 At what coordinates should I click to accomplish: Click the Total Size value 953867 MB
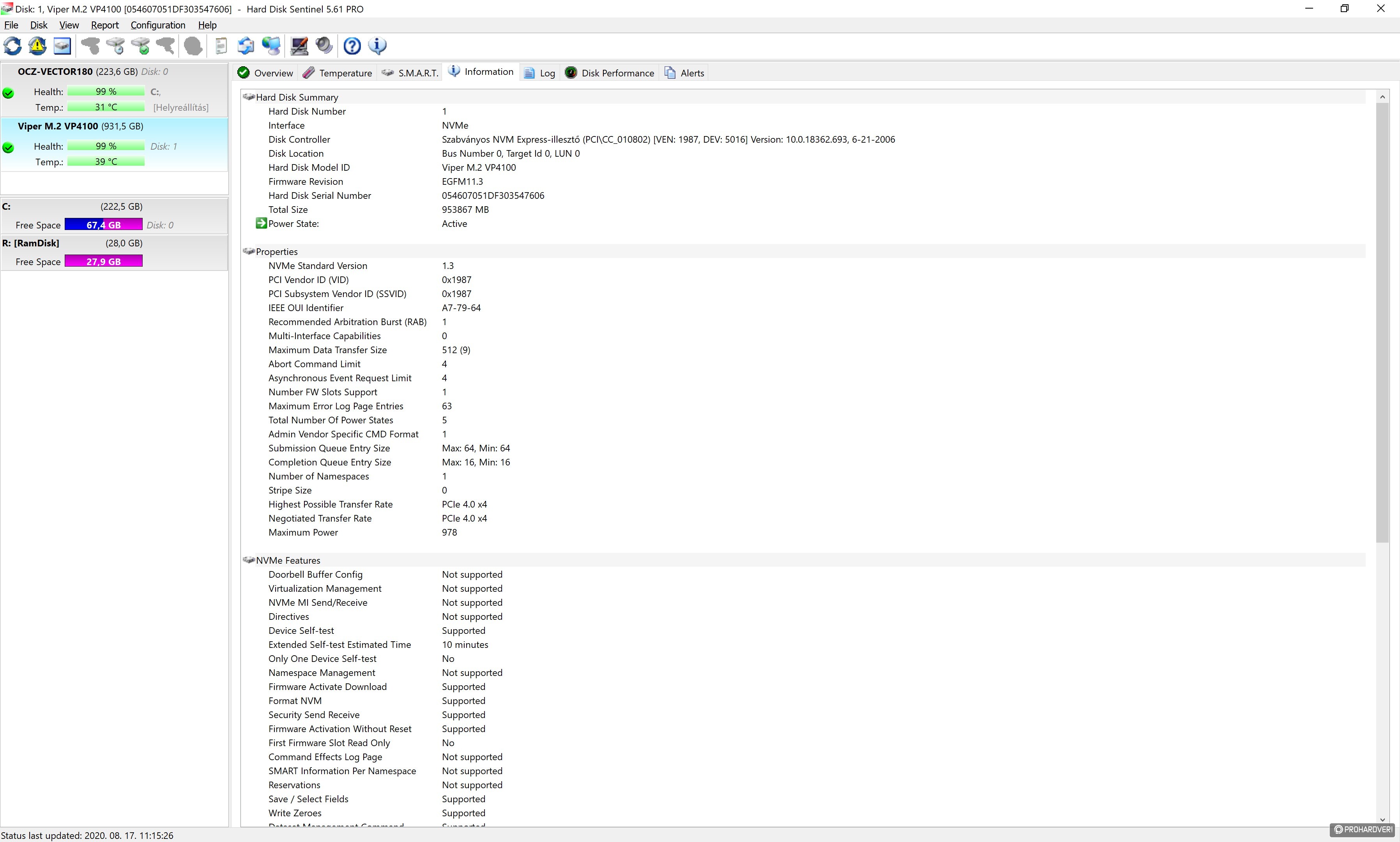(465, 209)
